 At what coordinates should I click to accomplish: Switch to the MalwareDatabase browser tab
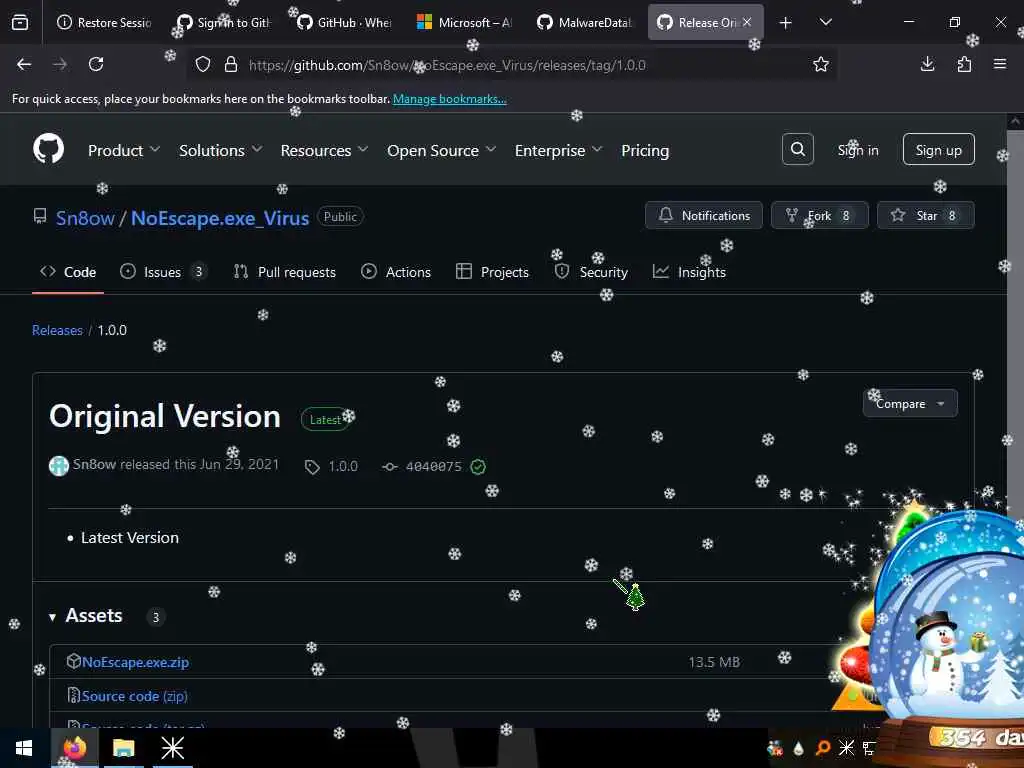584,22
